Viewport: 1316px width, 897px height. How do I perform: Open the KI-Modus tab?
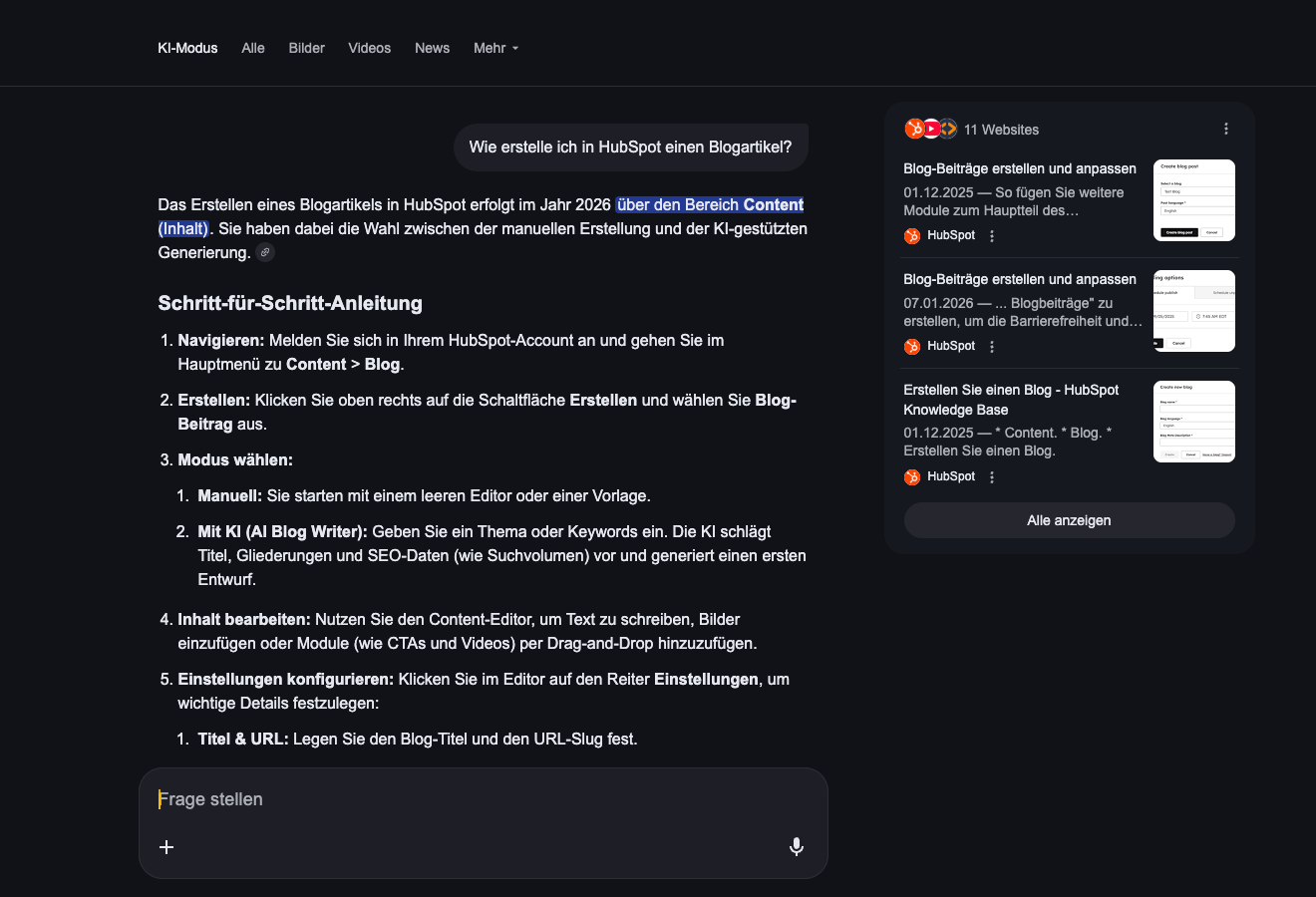187,48
